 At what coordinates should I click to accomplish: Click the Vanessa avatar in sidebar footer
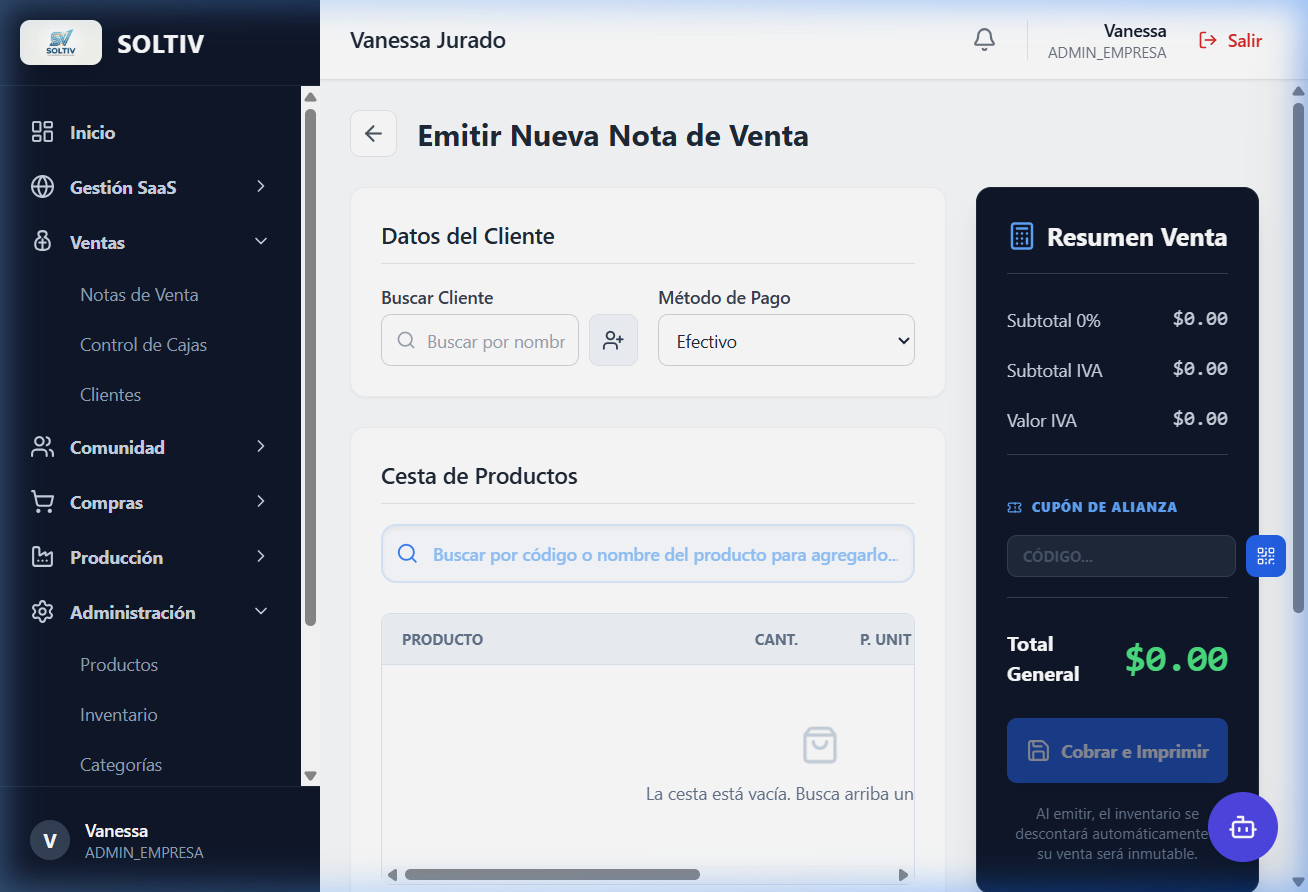coord(50,840)
